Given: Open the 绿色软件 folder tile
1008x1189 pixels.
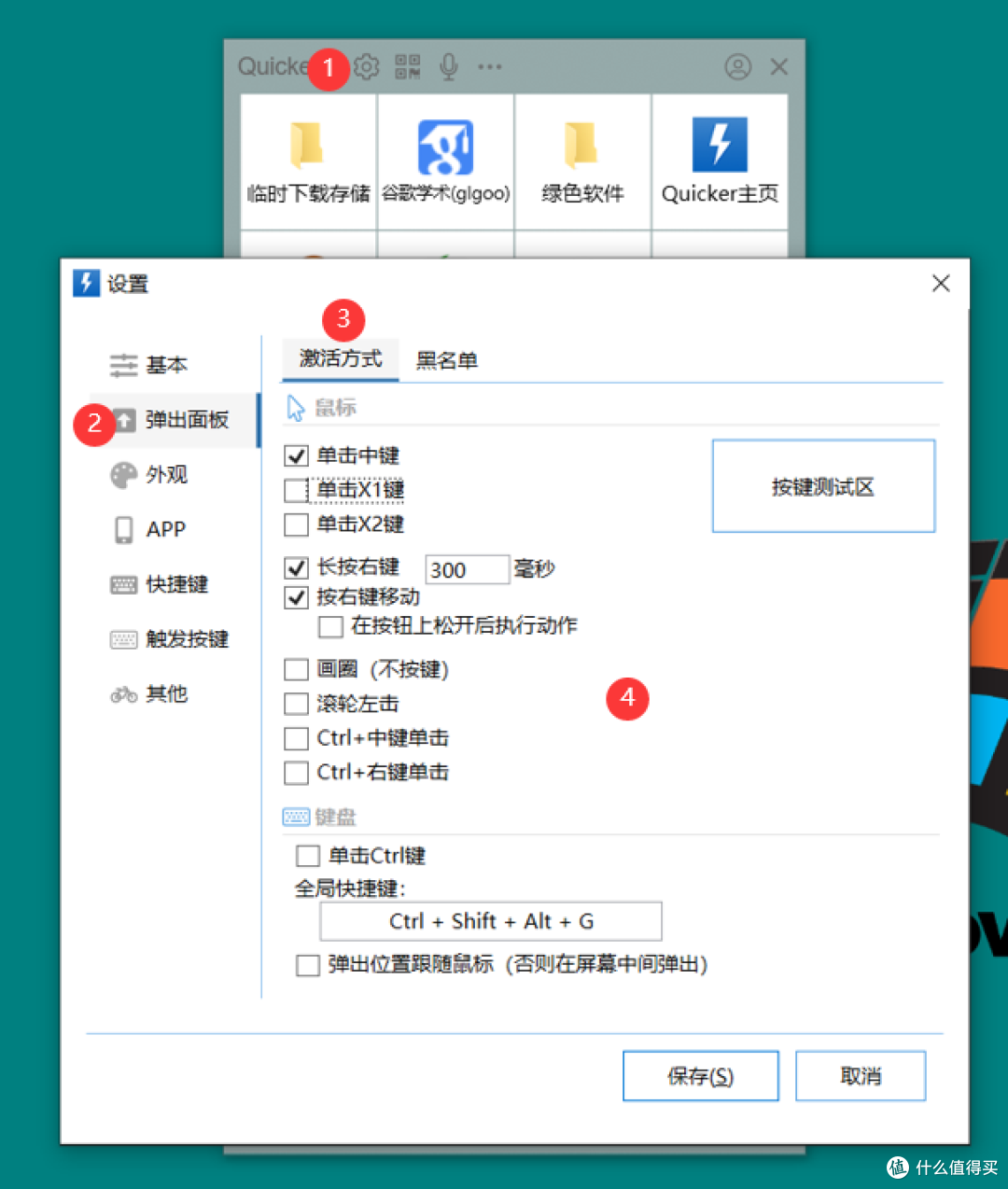Looking at the screenshot, I should pyautogui.click(x=582, y=161).
